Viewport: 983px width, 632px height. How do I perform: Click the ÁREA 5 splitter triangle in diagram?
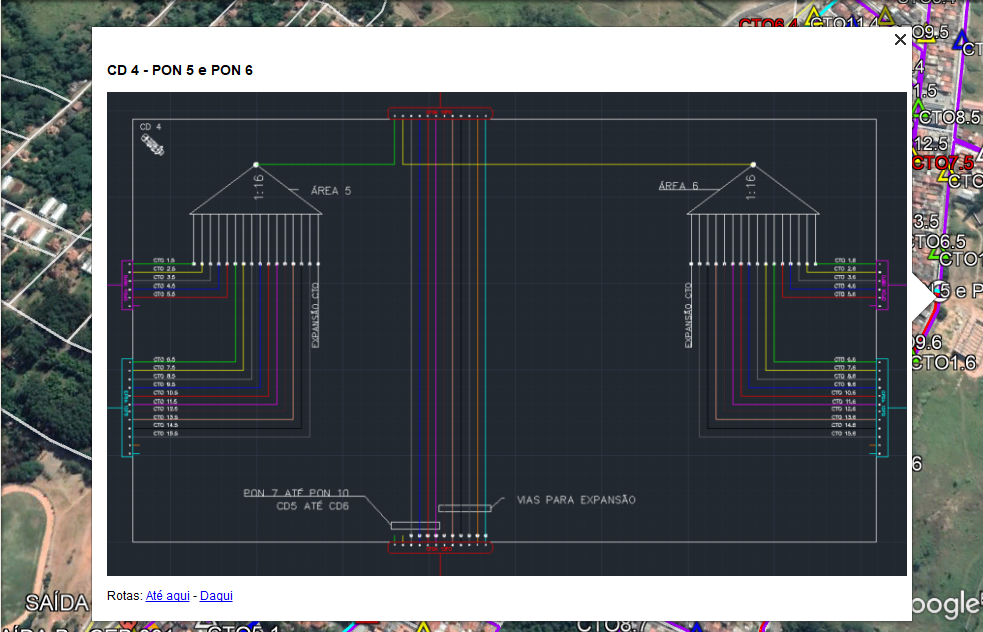pos(256,190)
